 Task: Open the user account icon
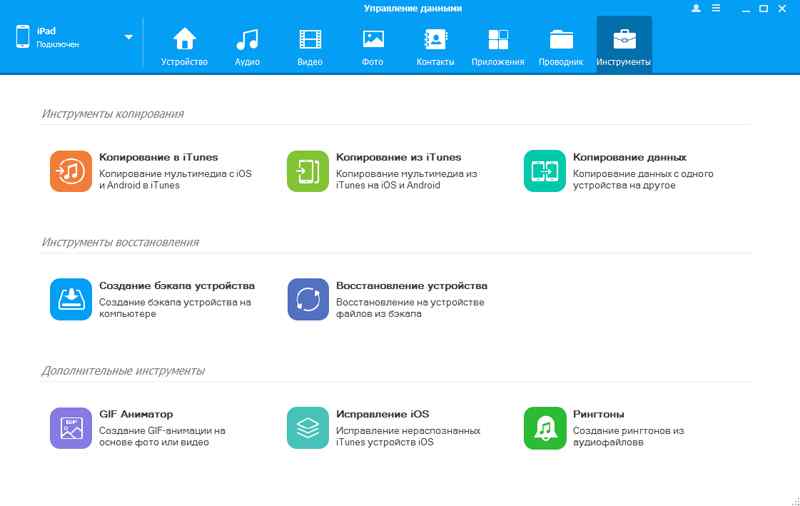point(695,8)
